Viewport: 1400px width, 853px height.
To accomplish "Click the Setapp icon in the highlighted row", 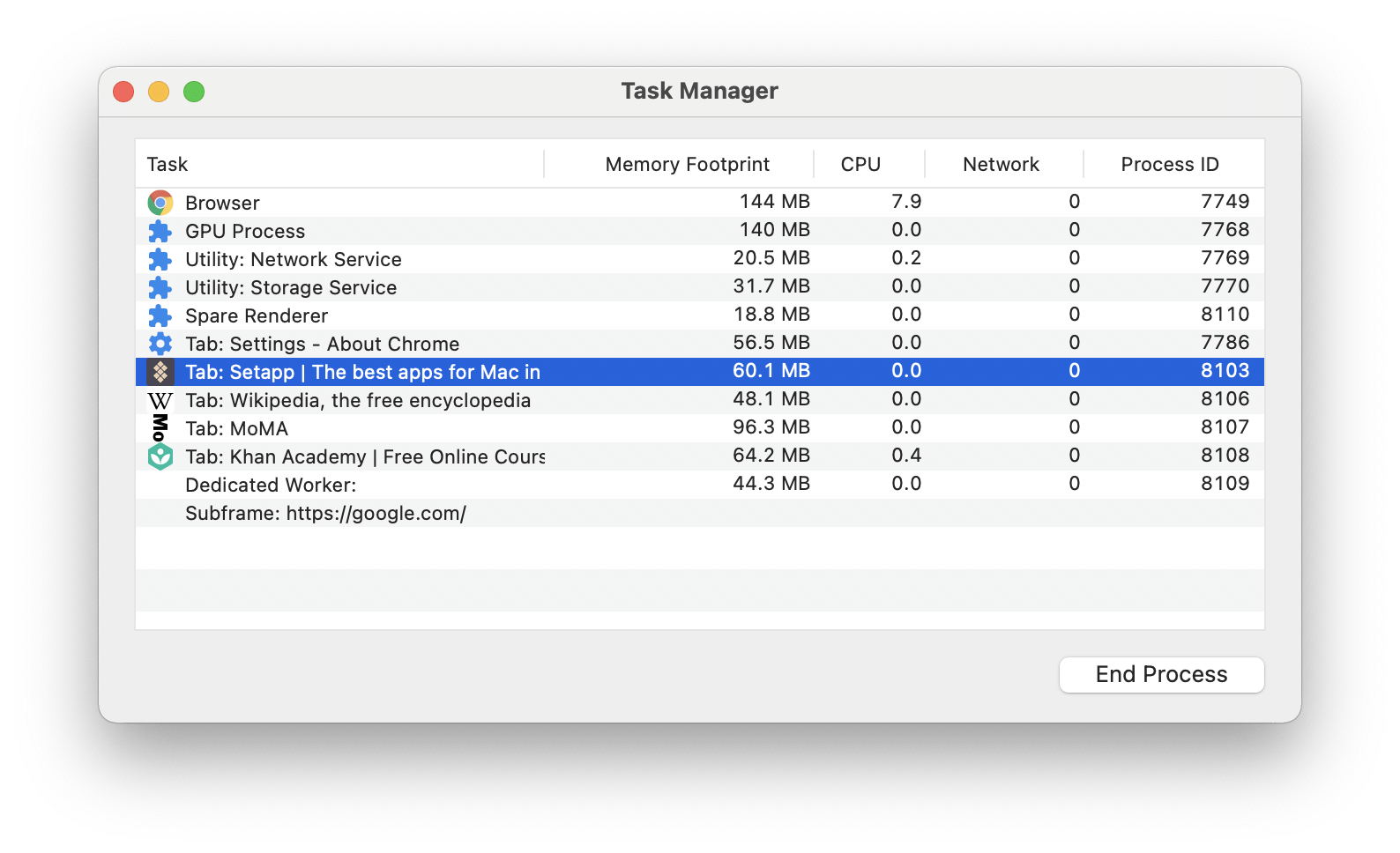I will click(160, 372).
